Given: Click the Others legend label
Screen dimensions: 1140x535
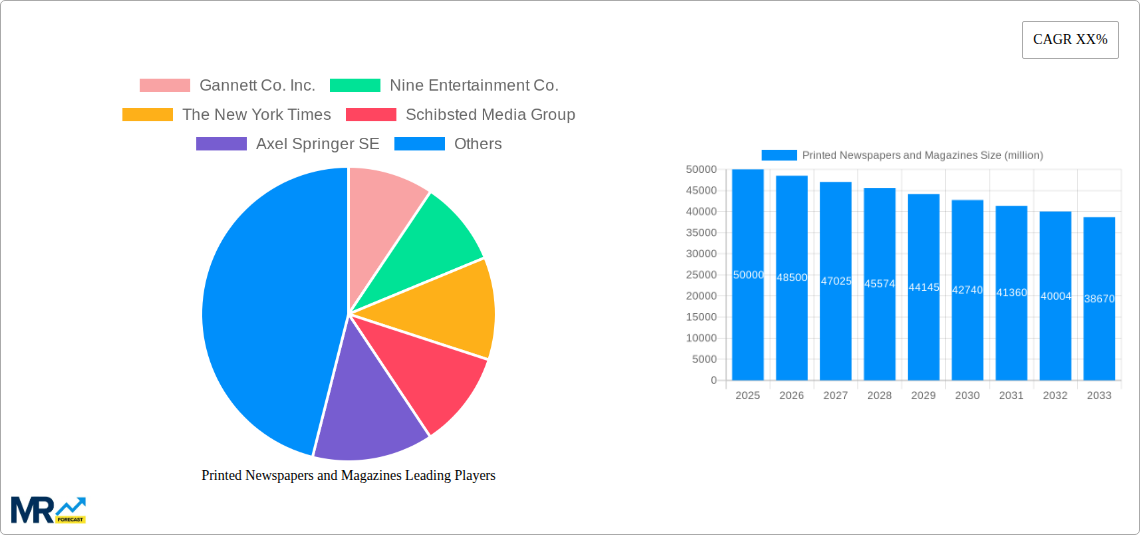Looking at the screenshot, I should [x=478, y=144].
